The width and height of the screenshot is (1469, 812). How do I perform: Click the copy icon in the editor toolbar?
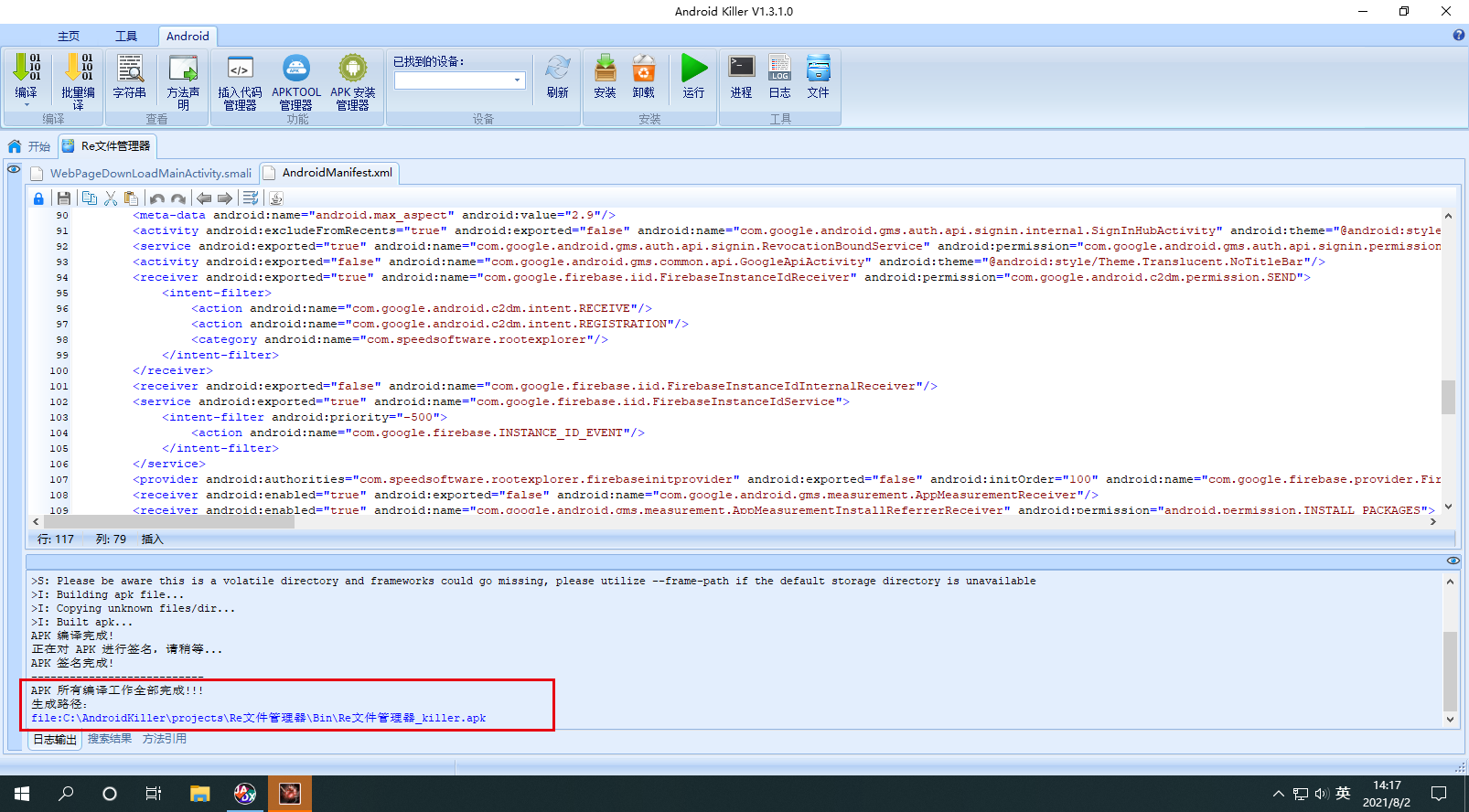click(x=89, y=198)
